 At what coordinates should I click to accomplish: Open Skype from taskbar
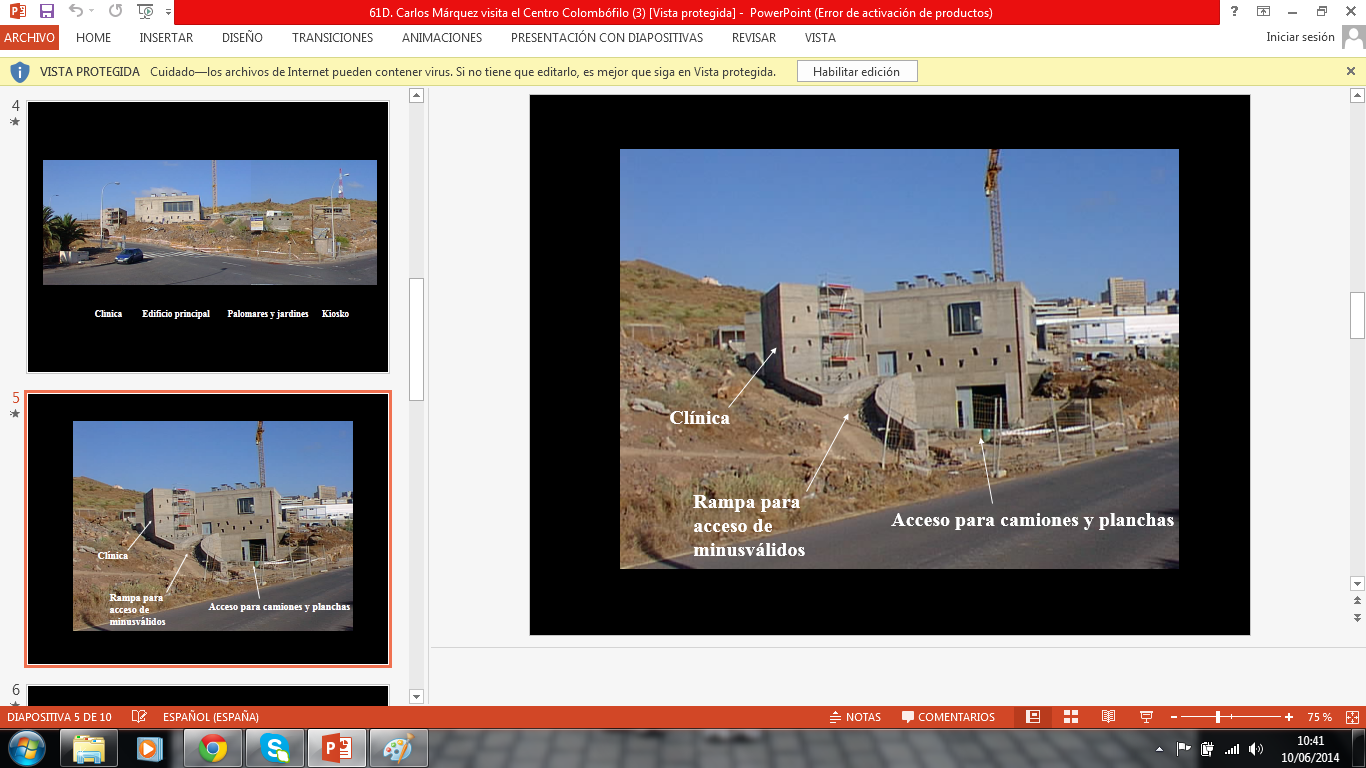click(275, 748)
